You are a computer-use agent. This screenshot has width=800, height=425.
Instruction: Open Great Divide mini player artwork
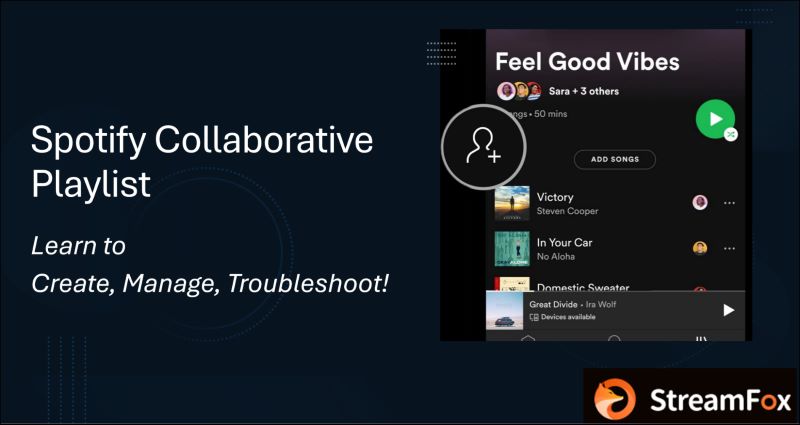(x=505, y=311)
